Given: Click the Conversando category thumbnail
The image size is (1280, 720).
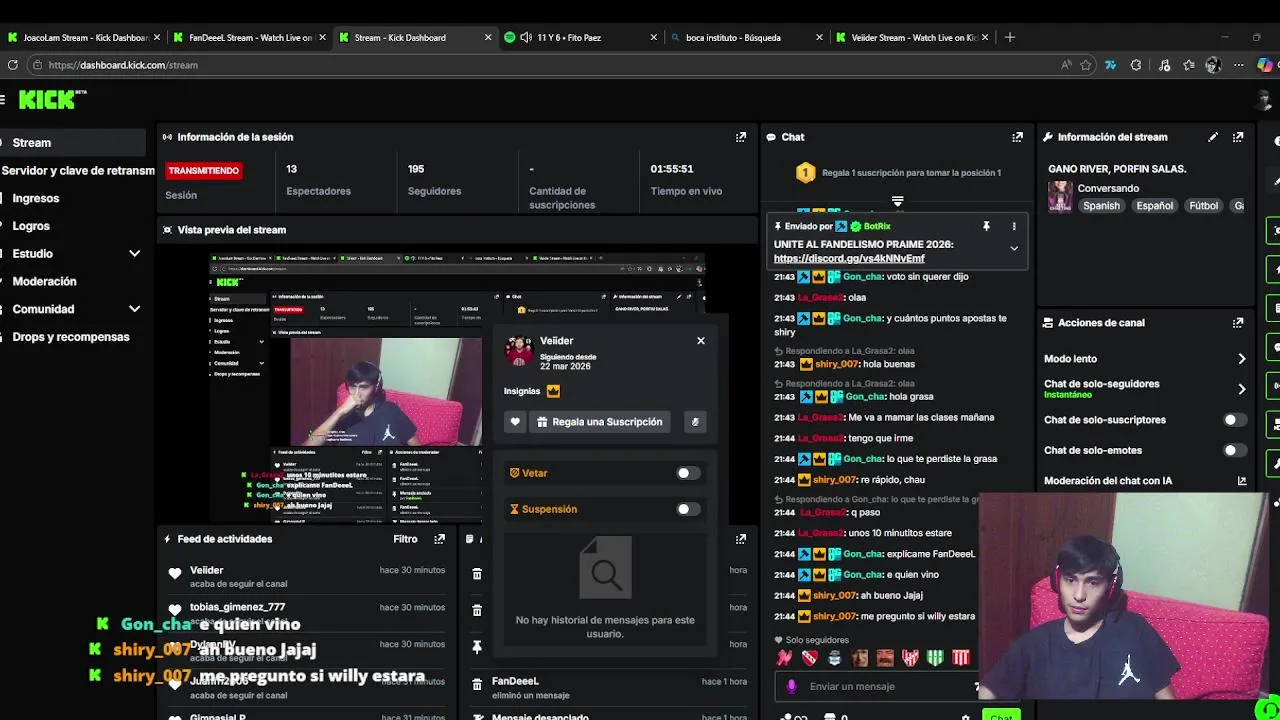Looking at the screenshot, I should pyautogui.click(x=1060, y=196).
